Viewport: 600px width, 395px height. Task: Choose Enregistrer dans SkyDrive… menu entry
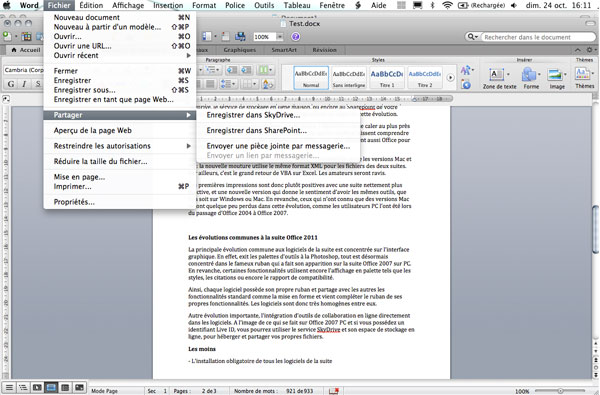coord(278,115)
